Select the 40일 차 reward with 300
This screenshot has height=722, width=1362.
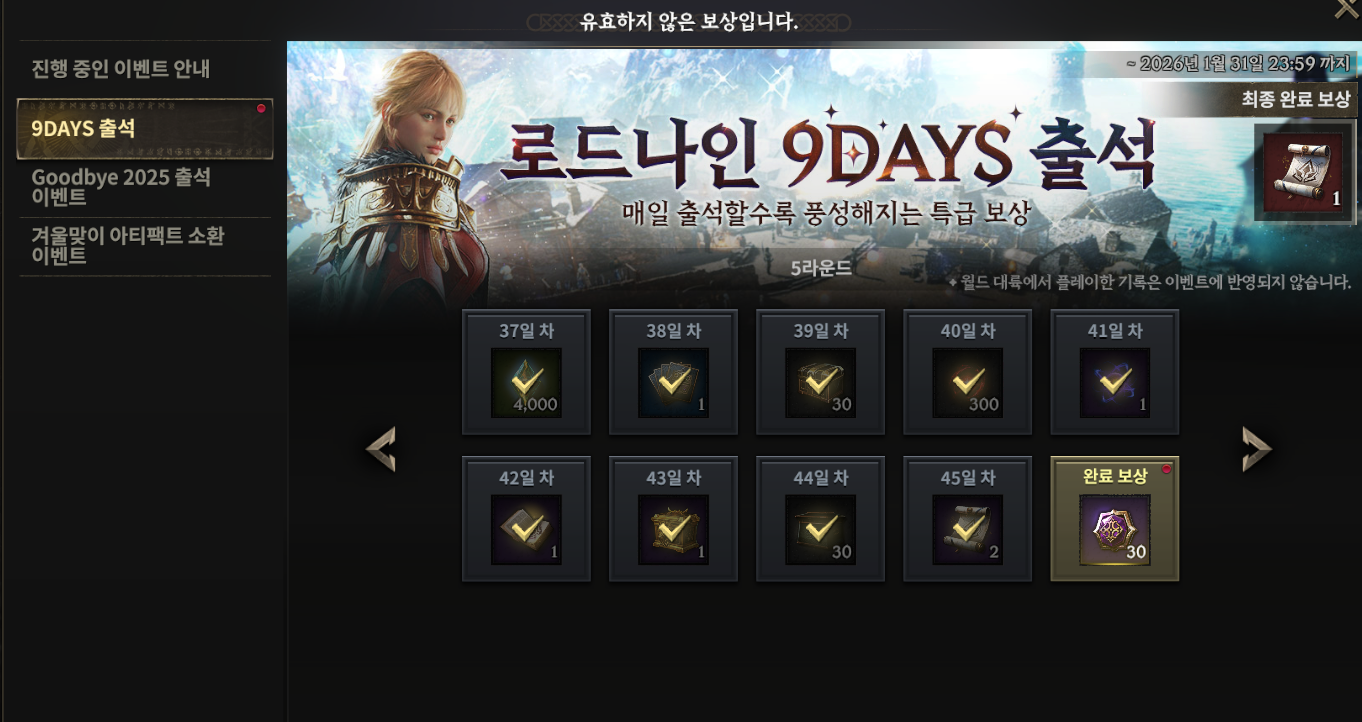pos(968,383)
